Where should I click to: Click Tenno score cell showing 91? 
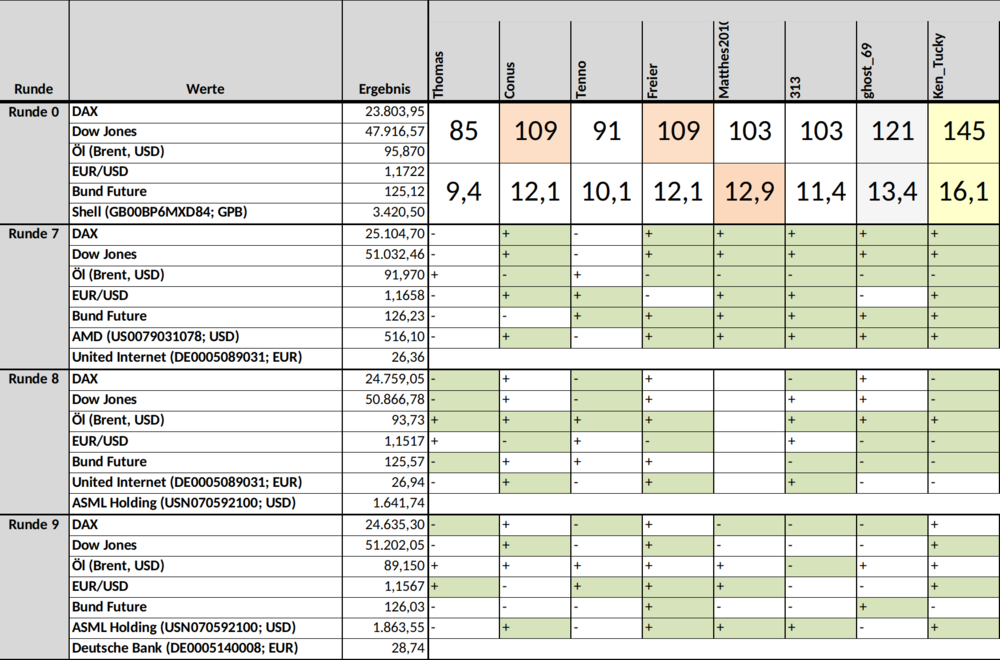(607, 132)
